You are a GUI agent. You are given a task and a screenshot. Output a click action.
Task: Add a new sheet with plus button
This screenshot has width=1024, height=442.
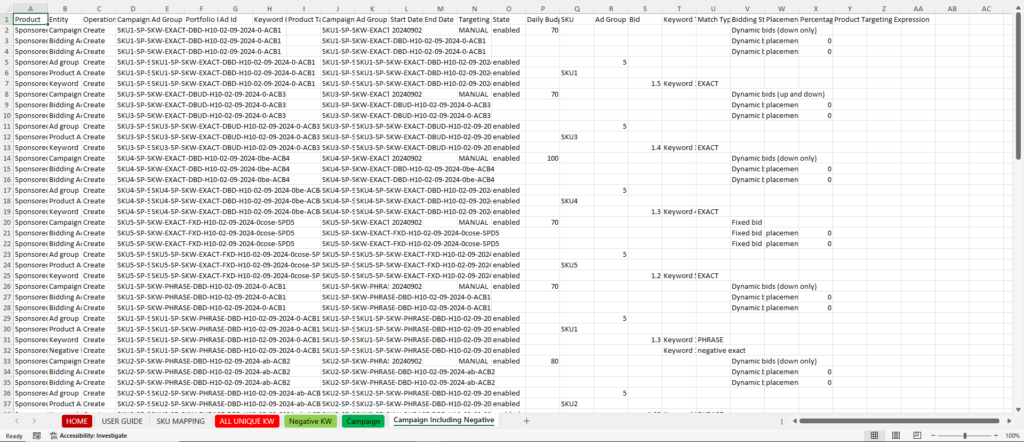point(526,421)
